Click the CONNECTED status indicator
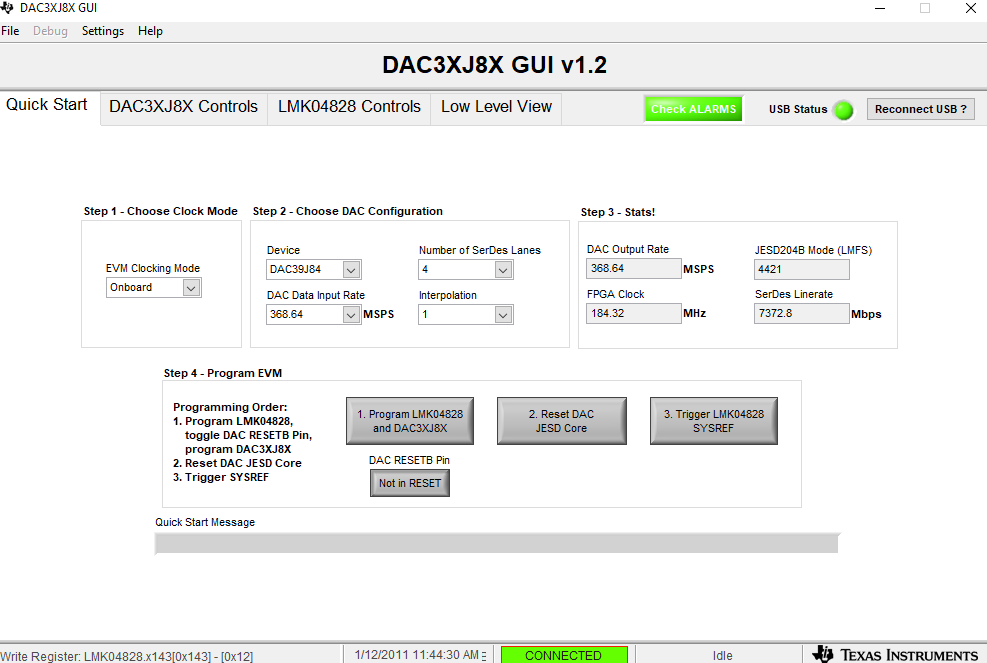Screen dimensions: 987x663 pos(564,655)
